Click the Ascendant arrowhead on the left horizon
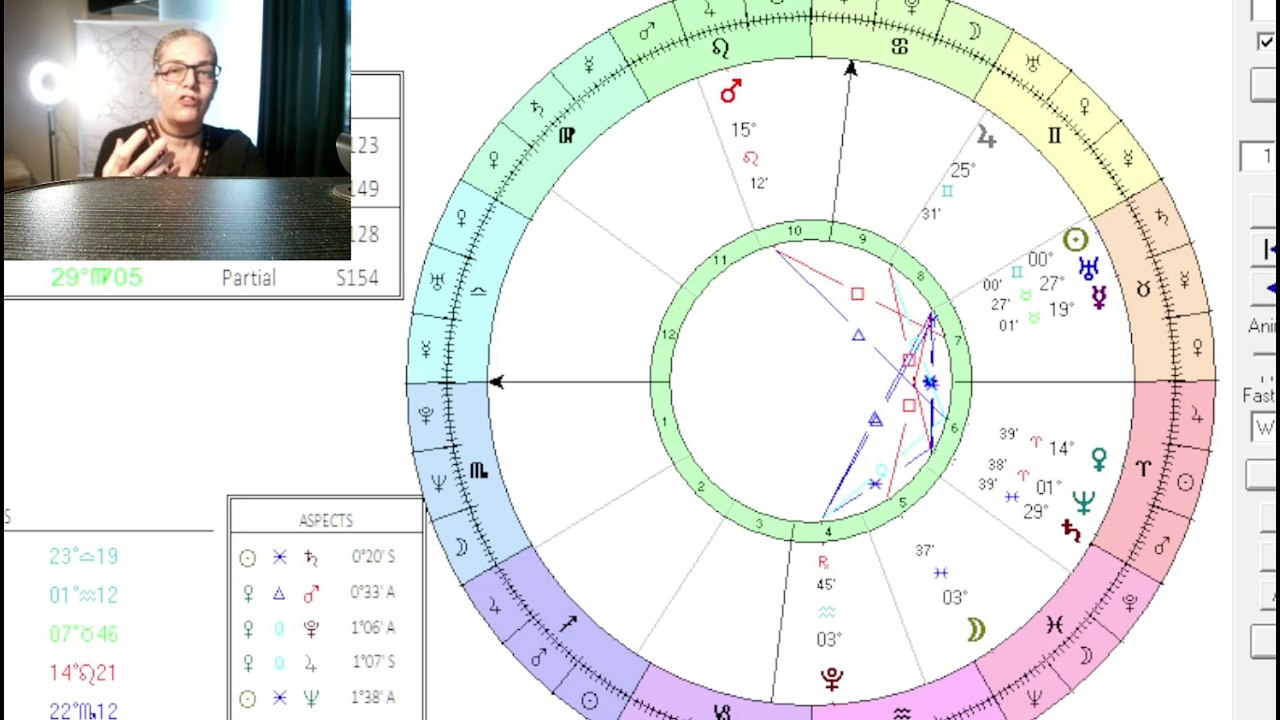Screen dimensions: 1280x720 pyautogui.click(x=496, y=382)
